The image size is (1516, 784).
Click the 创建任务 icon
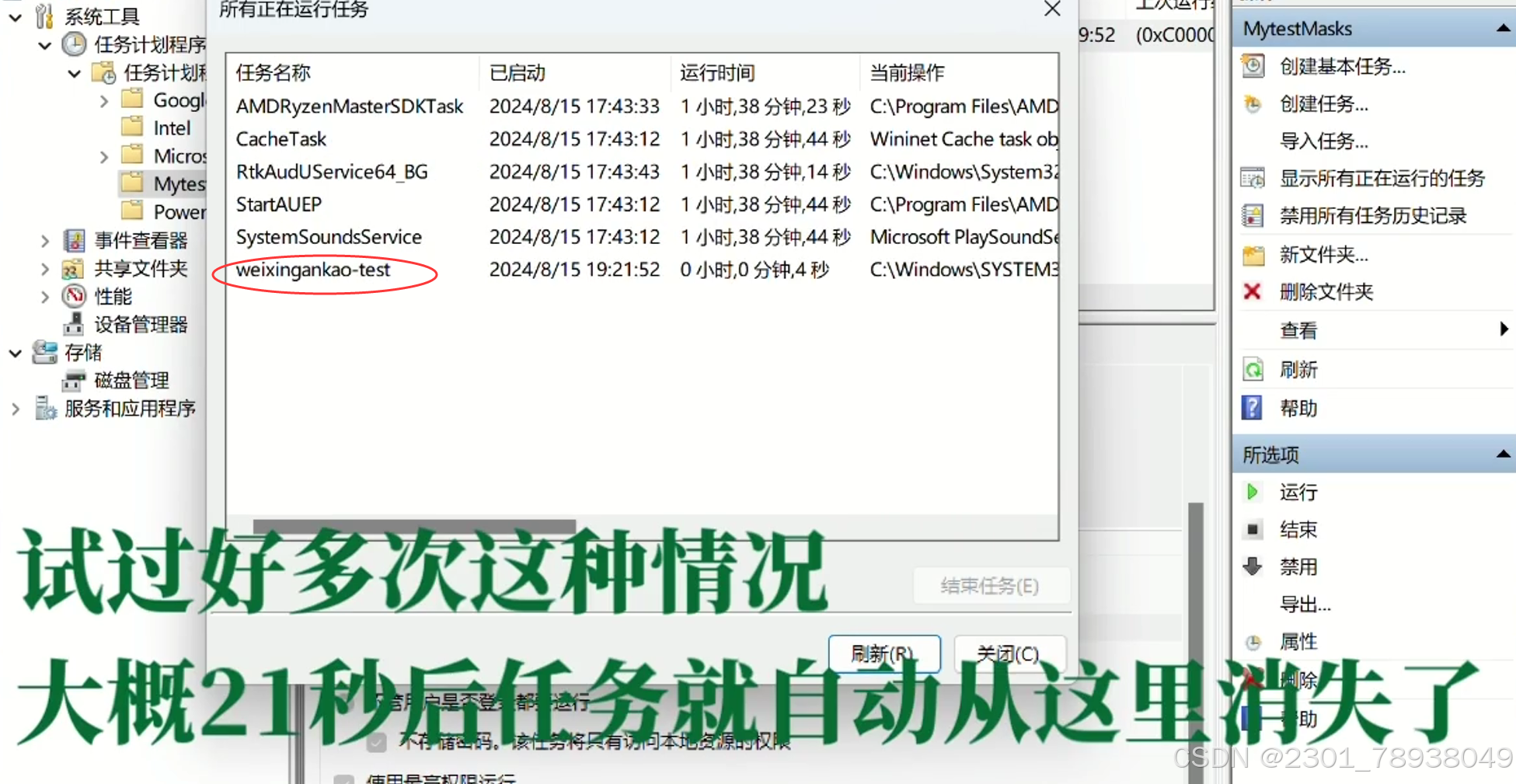(1253, 104)
